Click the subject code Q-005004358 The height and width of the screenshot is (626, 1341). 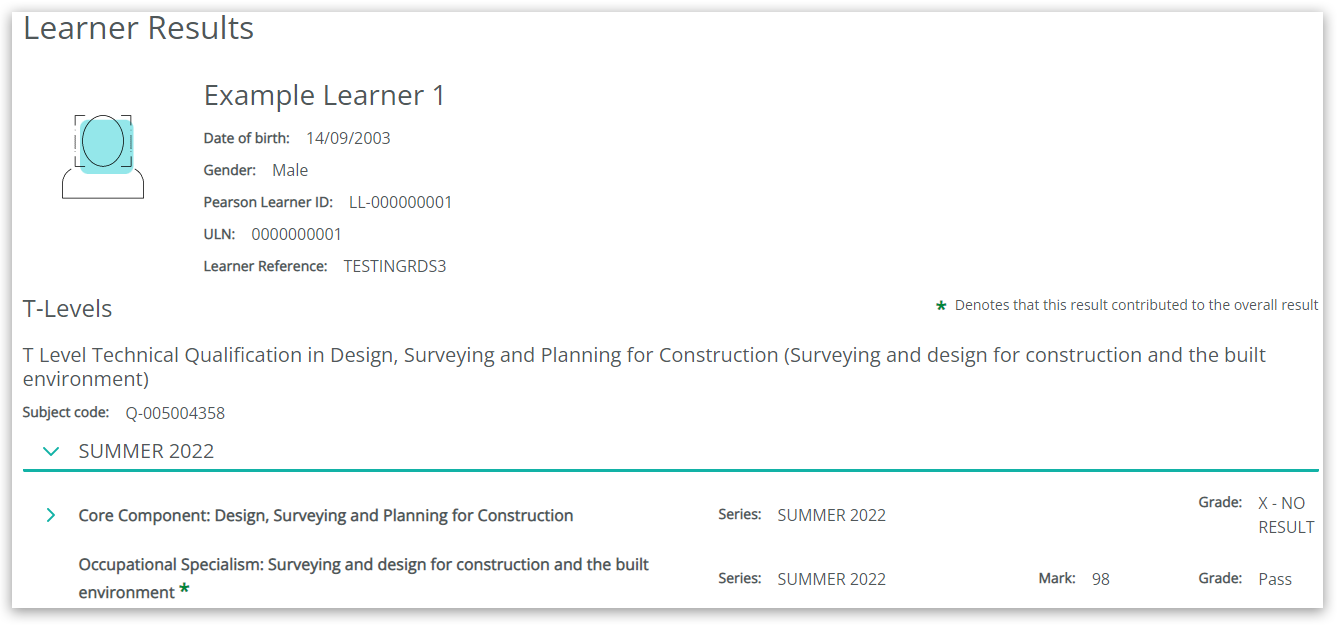coord(175,413)
